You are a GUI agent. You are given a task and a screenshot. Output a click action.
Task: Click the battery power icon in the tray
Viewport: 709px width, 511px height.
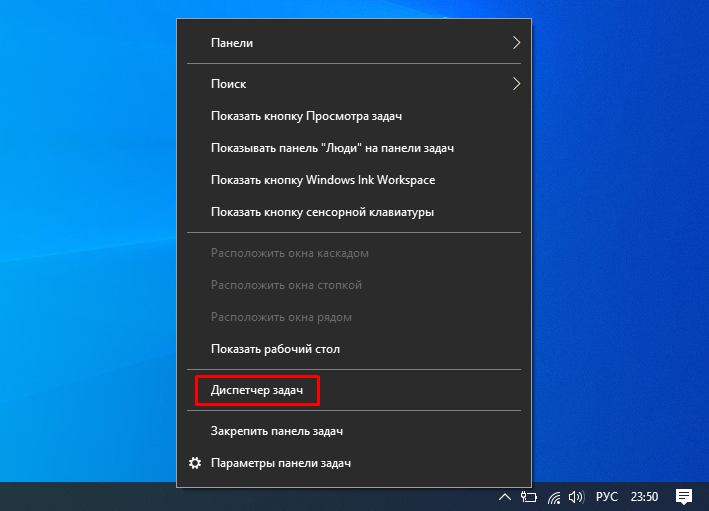pyautogui.click(x=528, y=497)
